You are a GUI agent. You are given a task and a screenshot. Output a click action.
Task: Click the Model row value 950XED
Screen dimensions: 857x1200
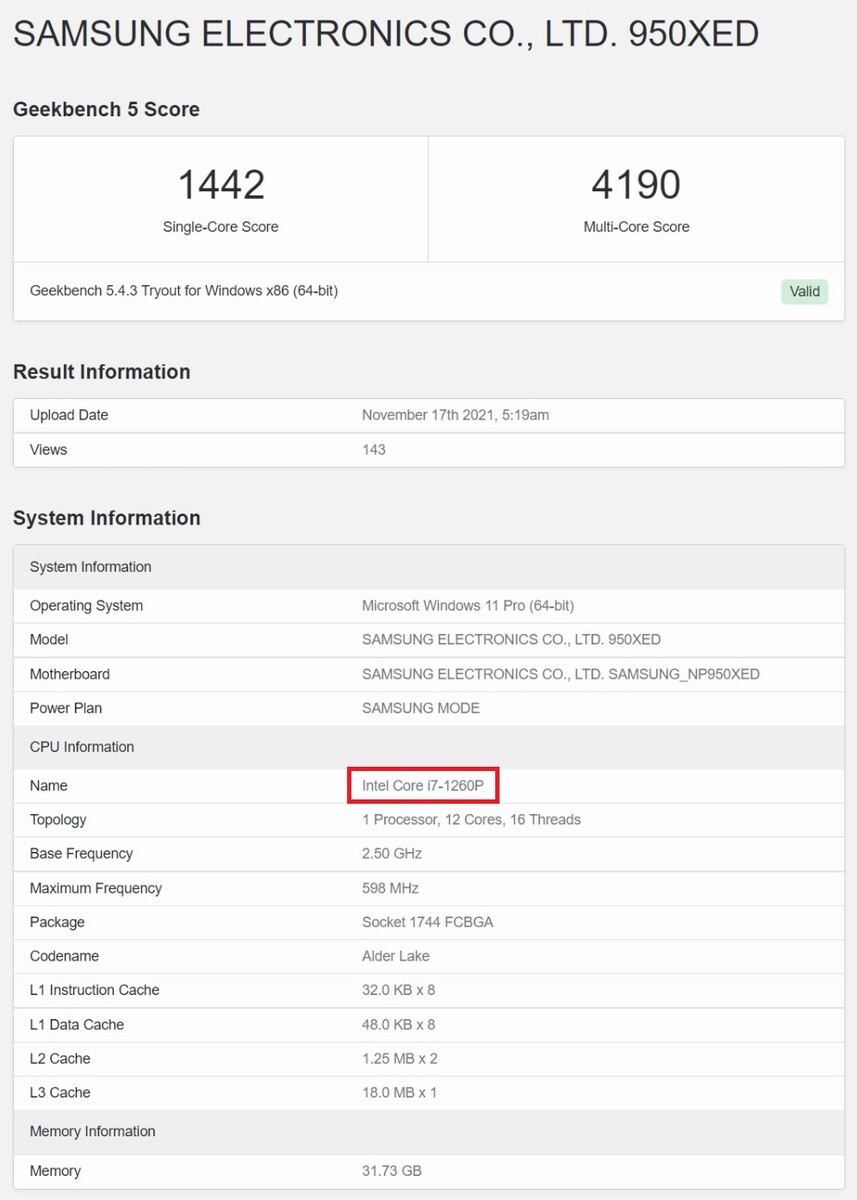(511, 640)
